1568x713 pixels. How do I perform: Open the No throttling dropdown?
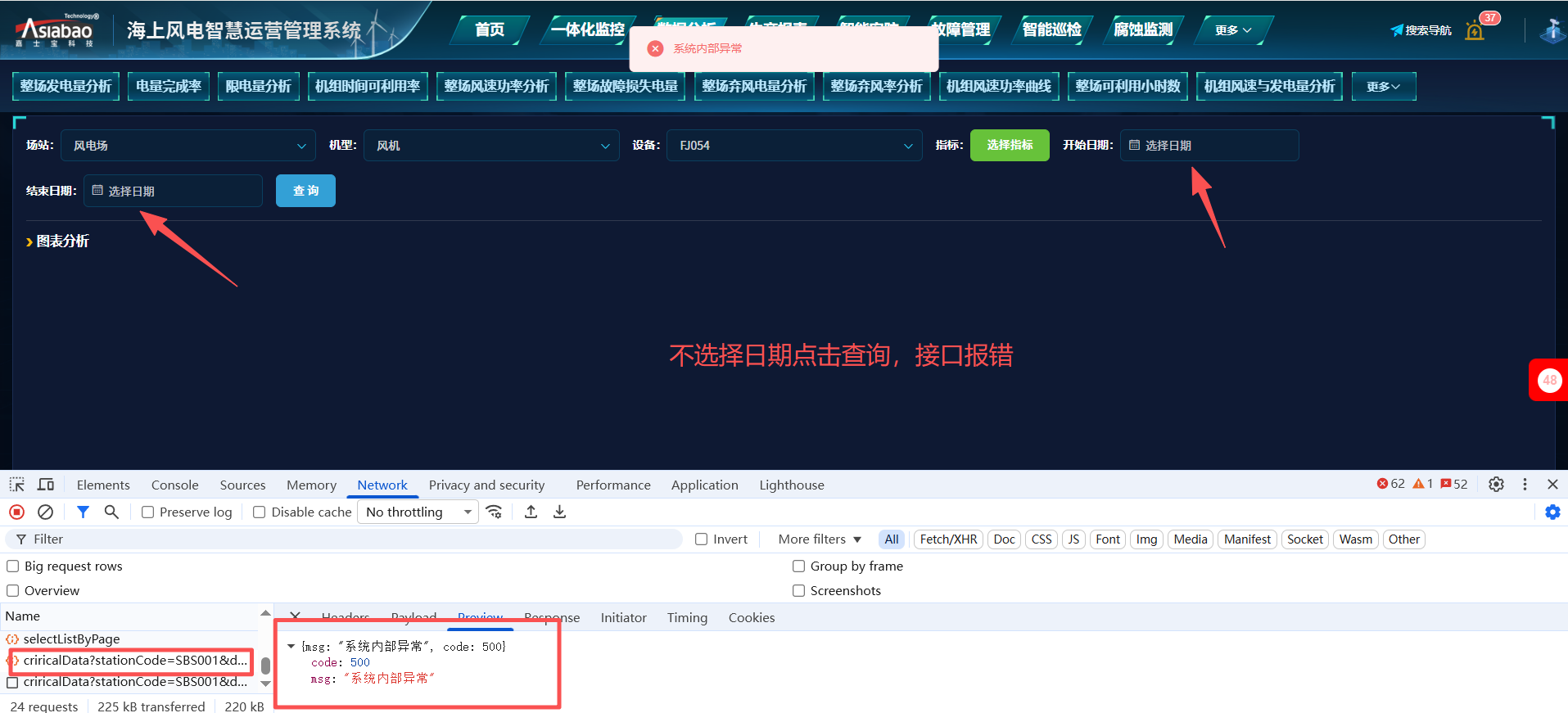[x=418, y=512]
